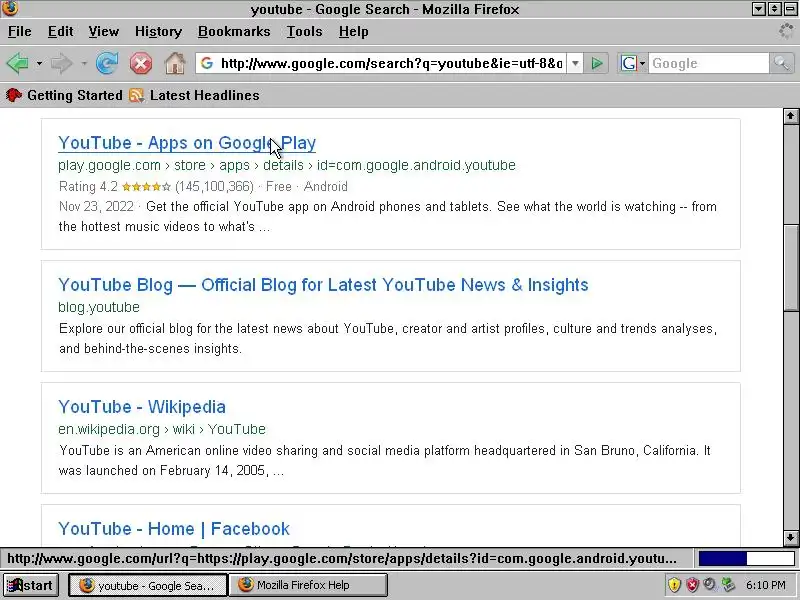Screen dimensions: 800x600
Task: Open the YouTube Blog official blog result
Action: pyautogui.click(x=323, y=285)
